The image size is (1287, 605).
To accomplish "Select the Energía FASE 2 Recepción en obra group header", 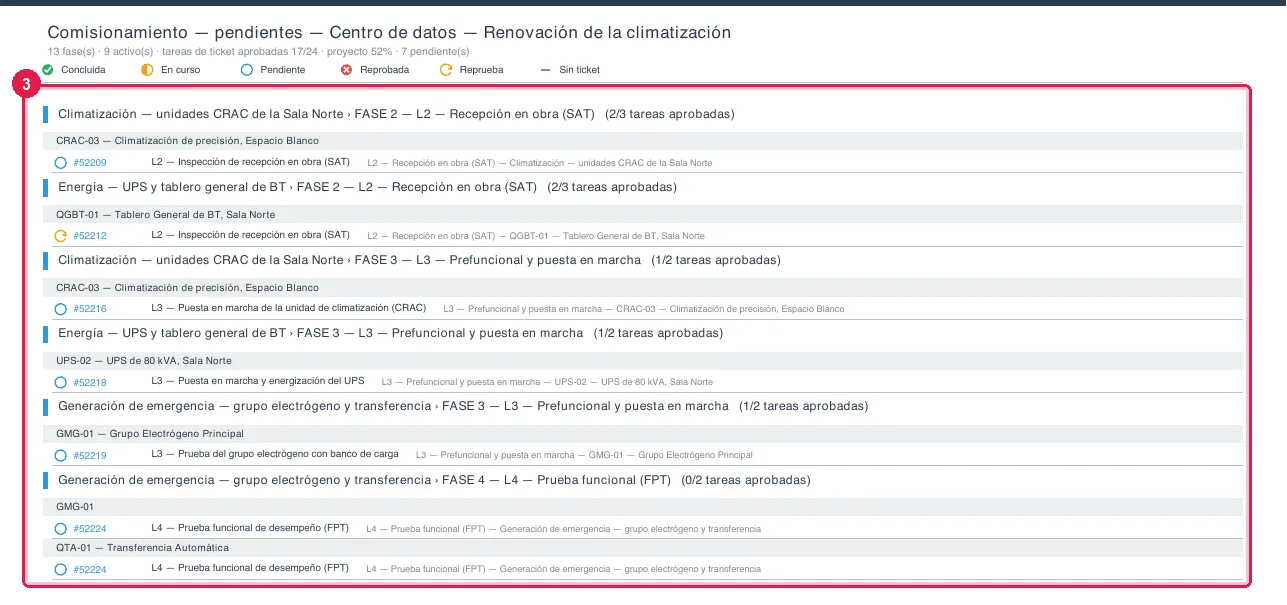I will pos(367,187).
